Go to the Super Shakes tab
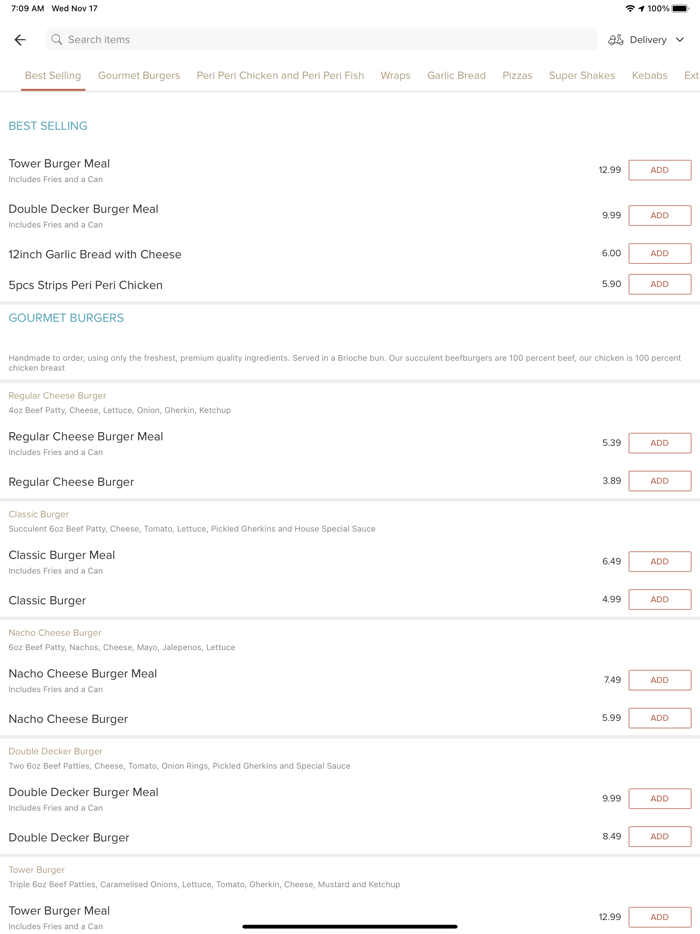The width and height of the screenshot is (700, 934). click(x=582, y=75)
